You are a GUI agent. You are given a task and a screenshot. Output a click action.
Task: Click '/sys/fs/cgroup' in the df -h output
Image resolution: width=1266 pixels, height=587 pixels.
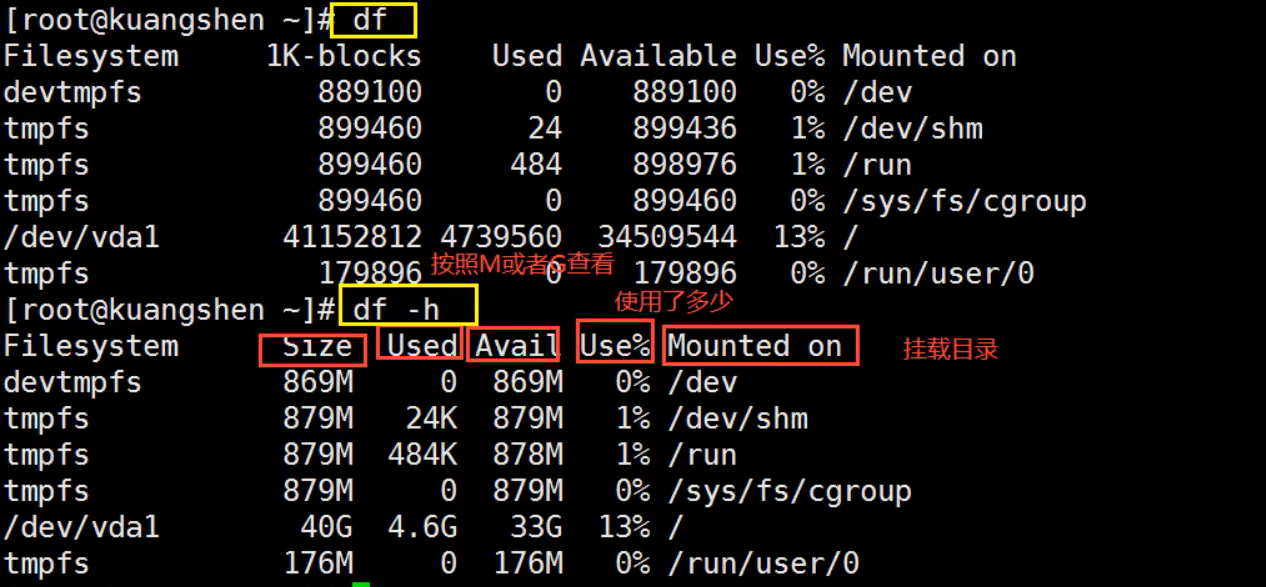(789, 491)
